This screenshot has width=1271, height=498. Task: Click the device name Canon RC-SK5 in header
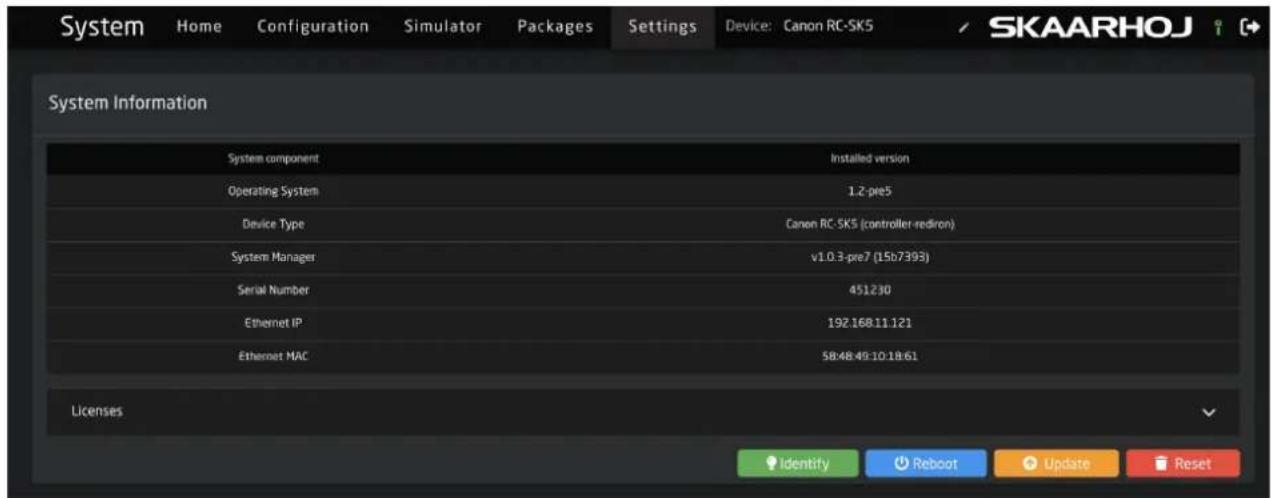point(827,26)
